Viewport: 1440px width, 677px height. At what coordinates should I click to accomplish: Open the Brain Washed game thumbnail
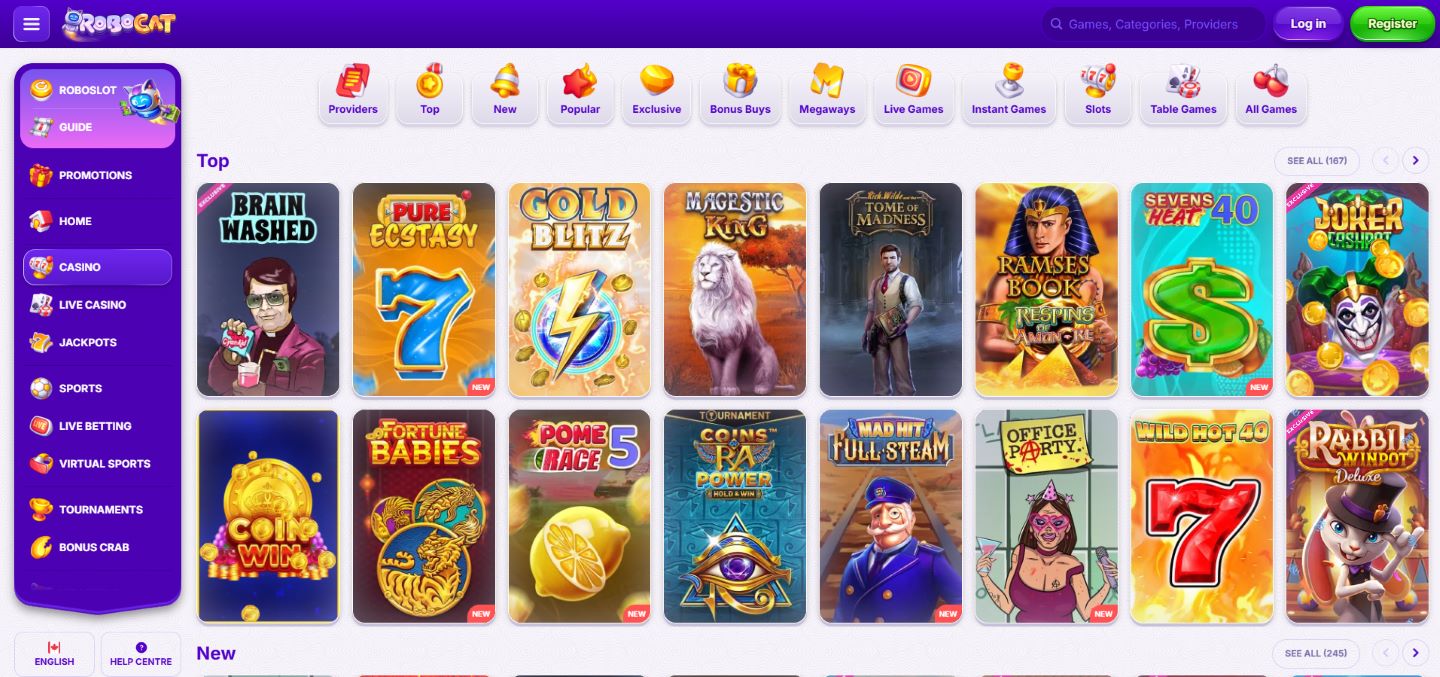coord(268,290)
